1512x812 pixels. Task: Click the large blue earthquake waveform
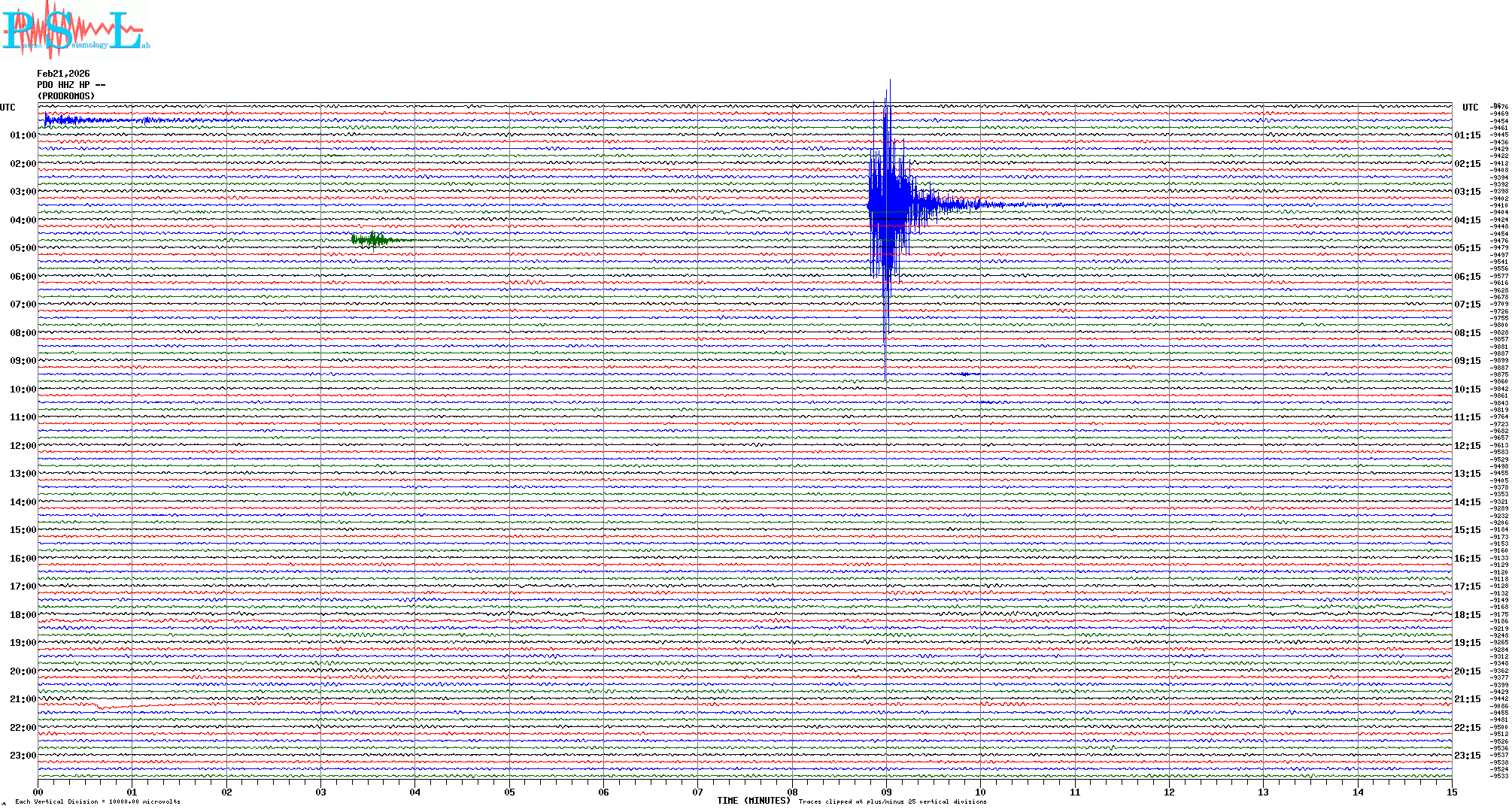[889, 203]
